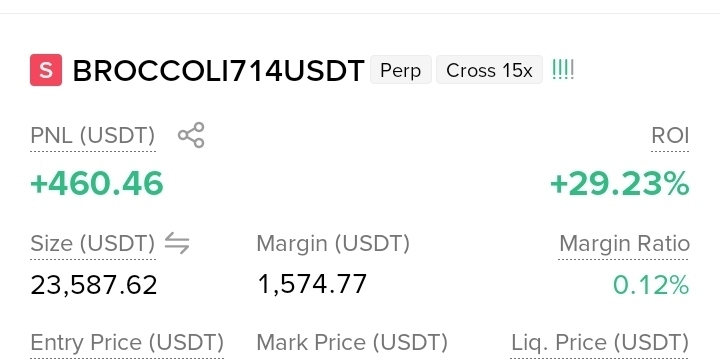The width and height of the screenshot is (720, 361).
Task: Tap the 0.12% margin ratio value
Action: (651, 285)
